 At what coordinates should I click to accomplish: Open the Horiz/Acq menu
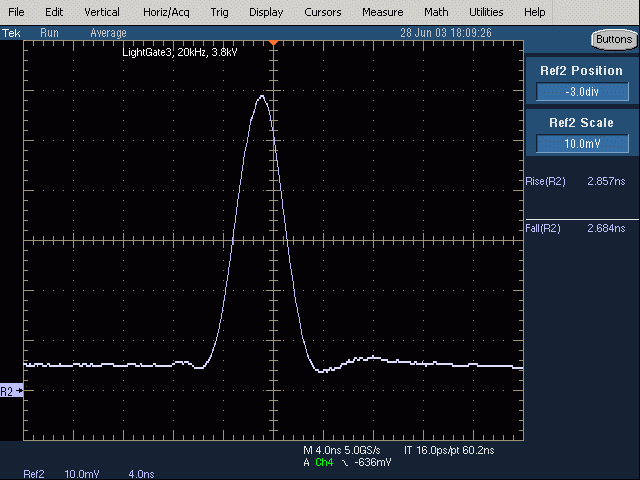tap(166, 12)
